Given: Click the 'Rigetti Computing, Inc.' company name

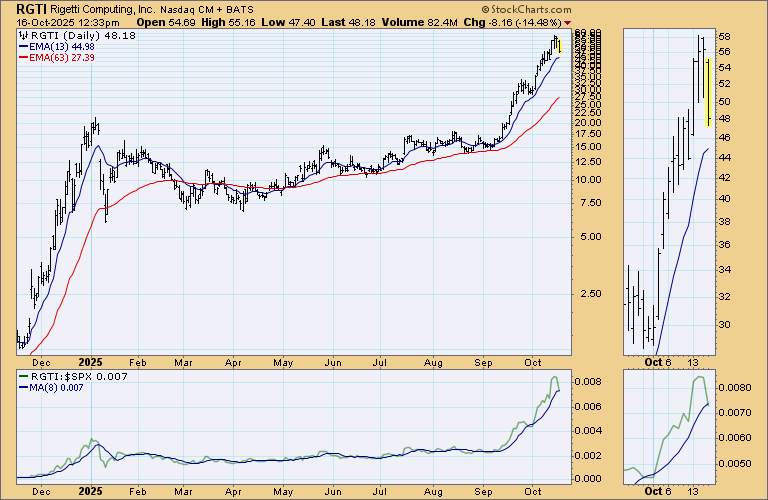Looking at the screenshot, I should point(102,10).
